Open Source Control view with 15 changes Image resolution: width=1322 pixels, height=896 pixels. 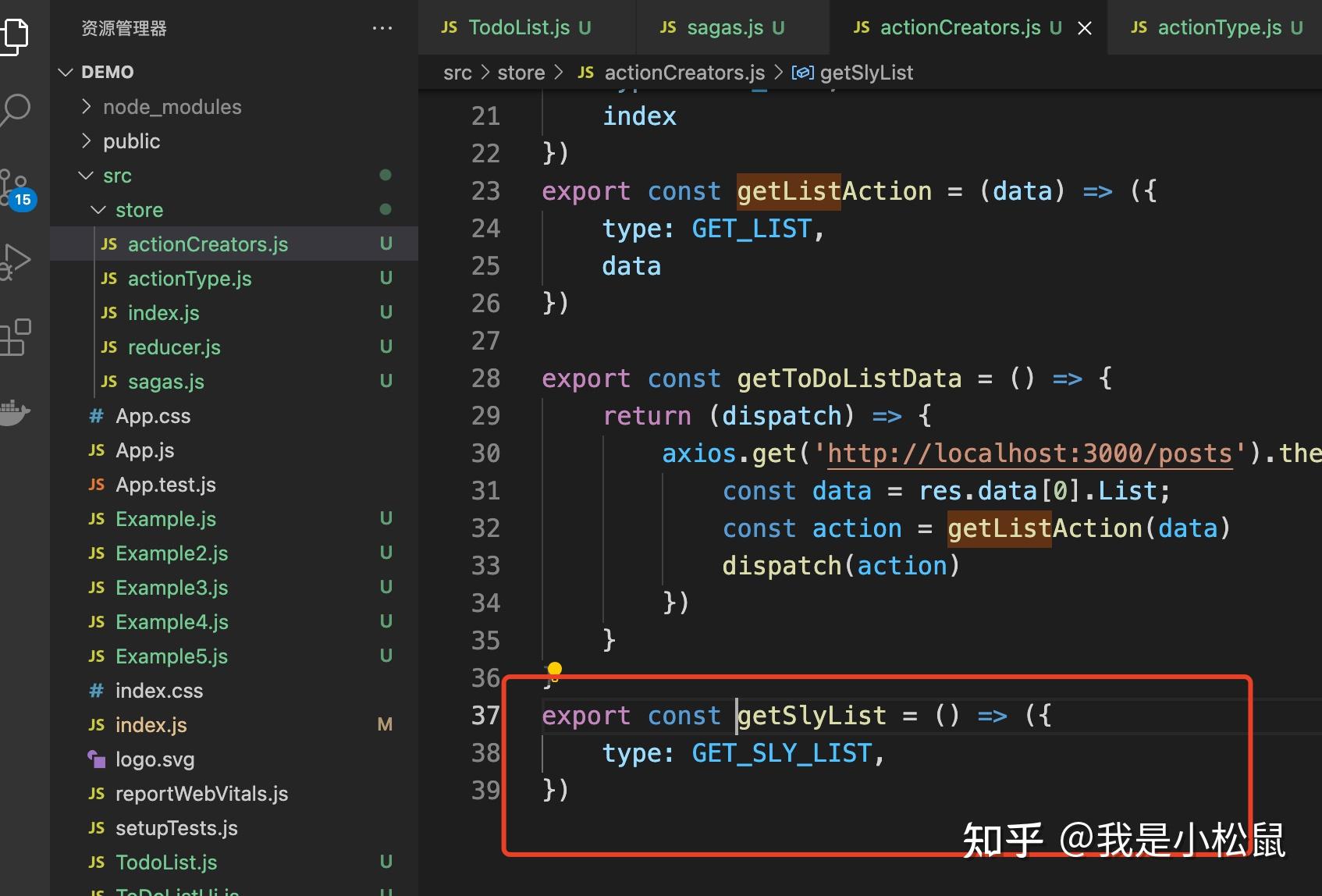(16, 189)
